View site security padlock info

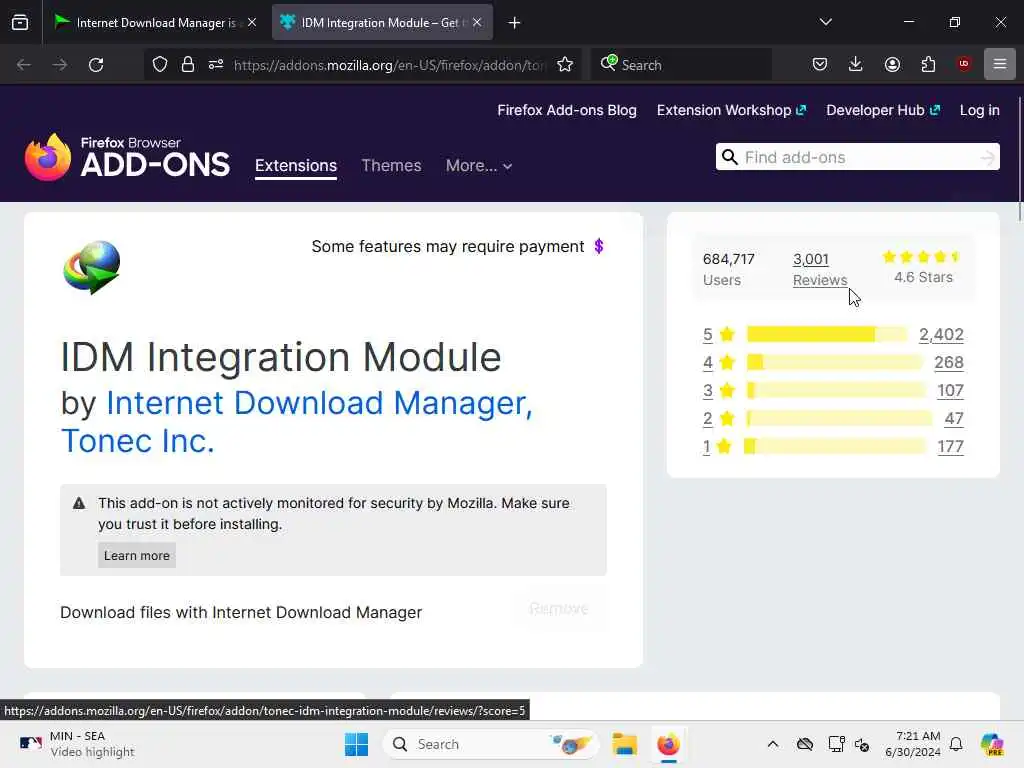pos(188,65)
